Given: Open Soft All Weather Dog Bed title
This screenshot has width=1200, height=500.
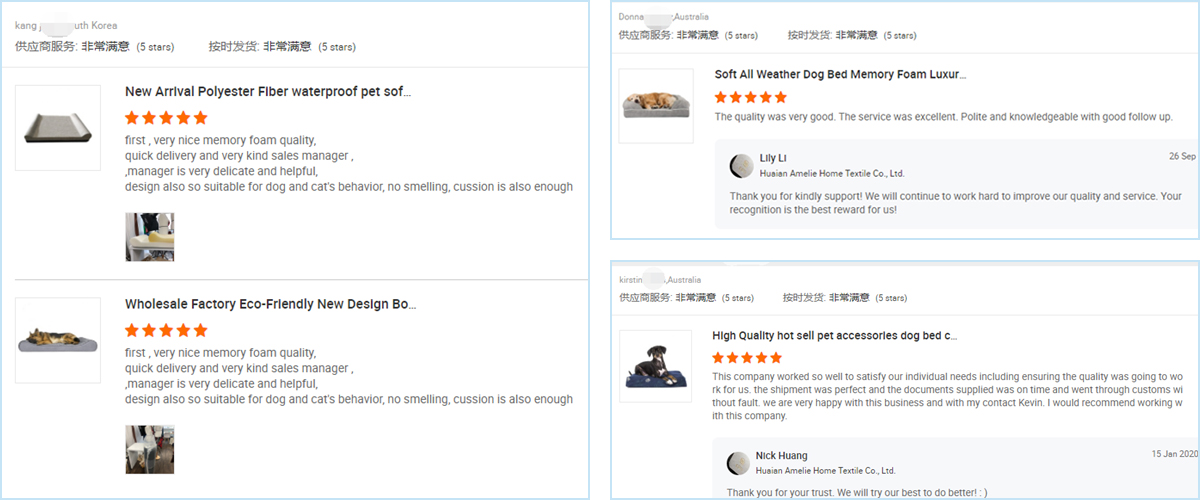Looking at the screenshot, I should click(x=840, y=74).
